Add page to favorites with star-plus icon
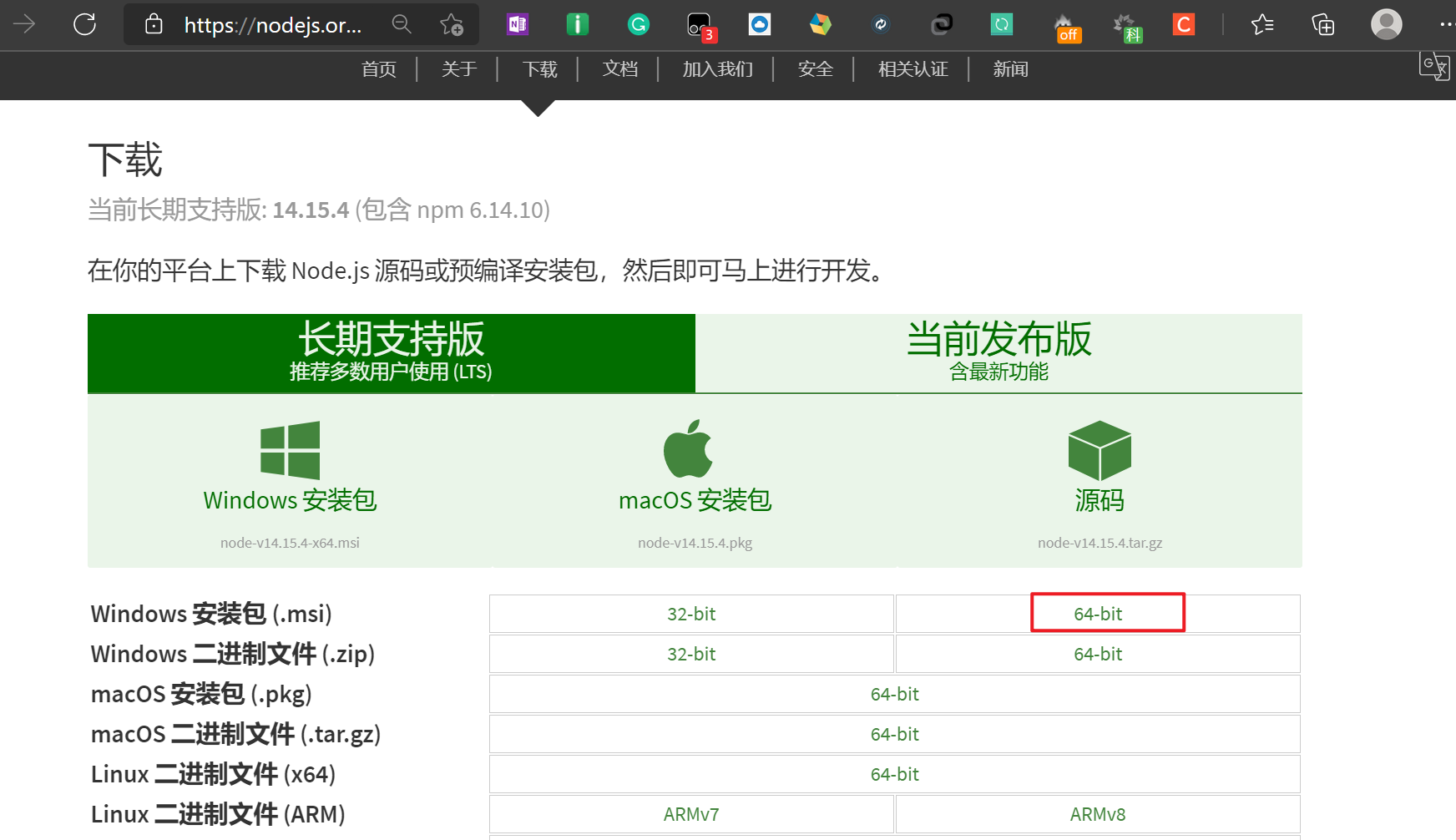Screen dimensions: 1456x840 coord(452,24)
